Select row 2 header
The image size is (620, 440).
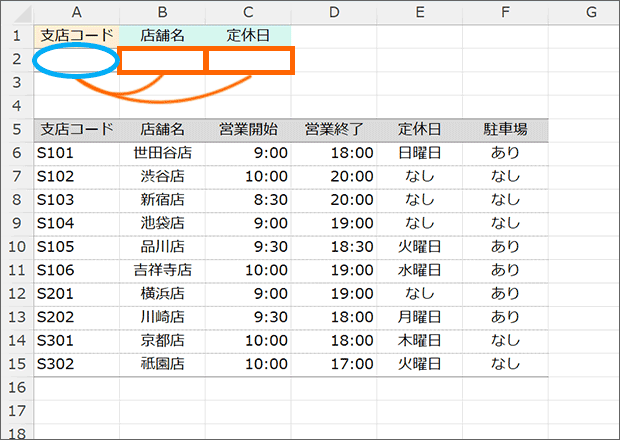tap(17, 59)
